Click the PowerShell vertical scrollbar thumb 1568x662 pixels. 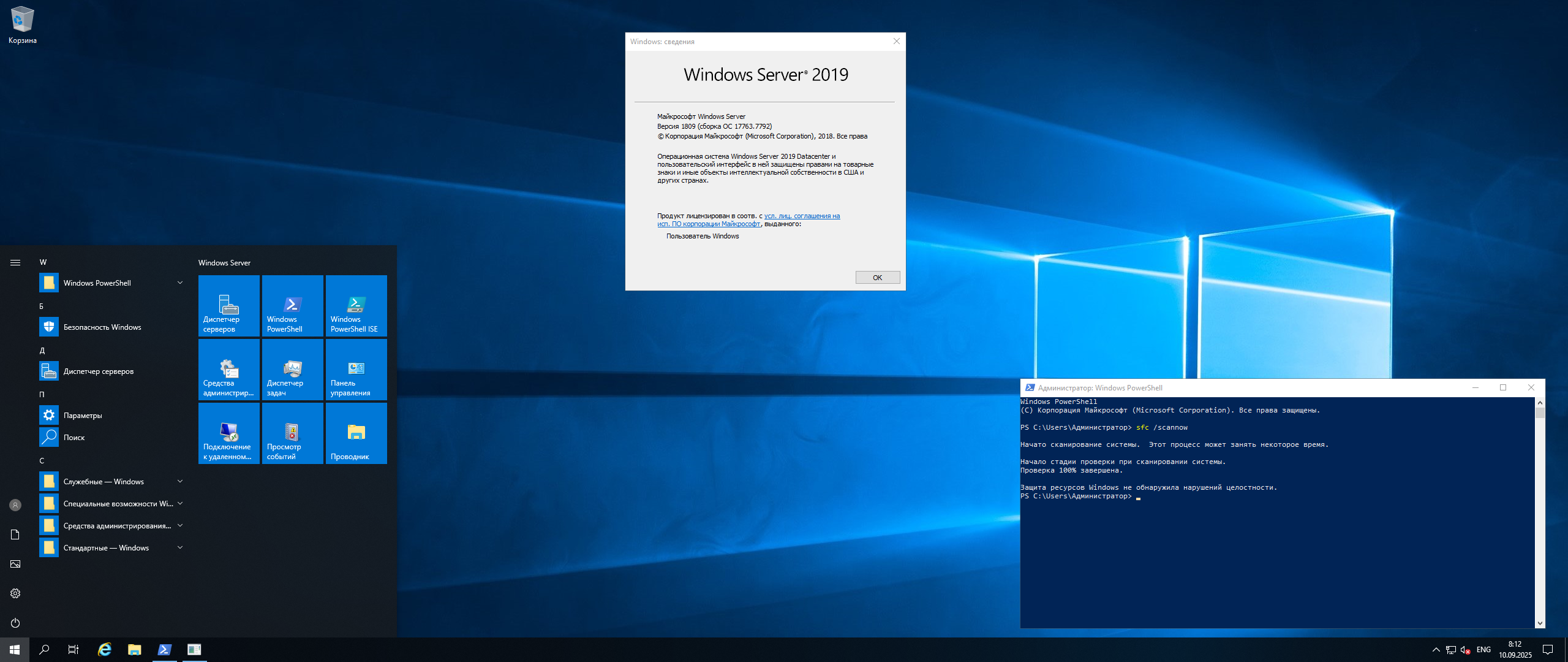[x=1540, y=413]
